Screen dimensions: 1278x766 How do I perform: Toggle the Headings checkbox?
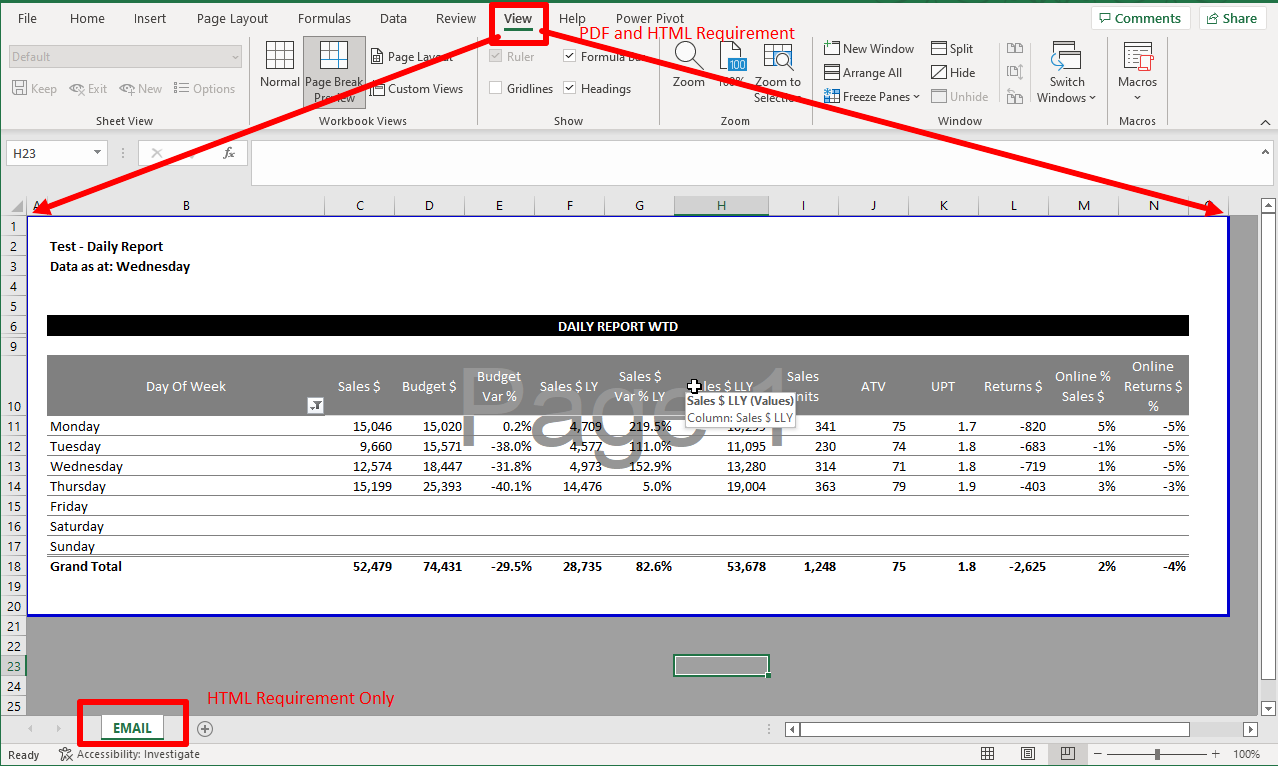[x=570, y=89]
